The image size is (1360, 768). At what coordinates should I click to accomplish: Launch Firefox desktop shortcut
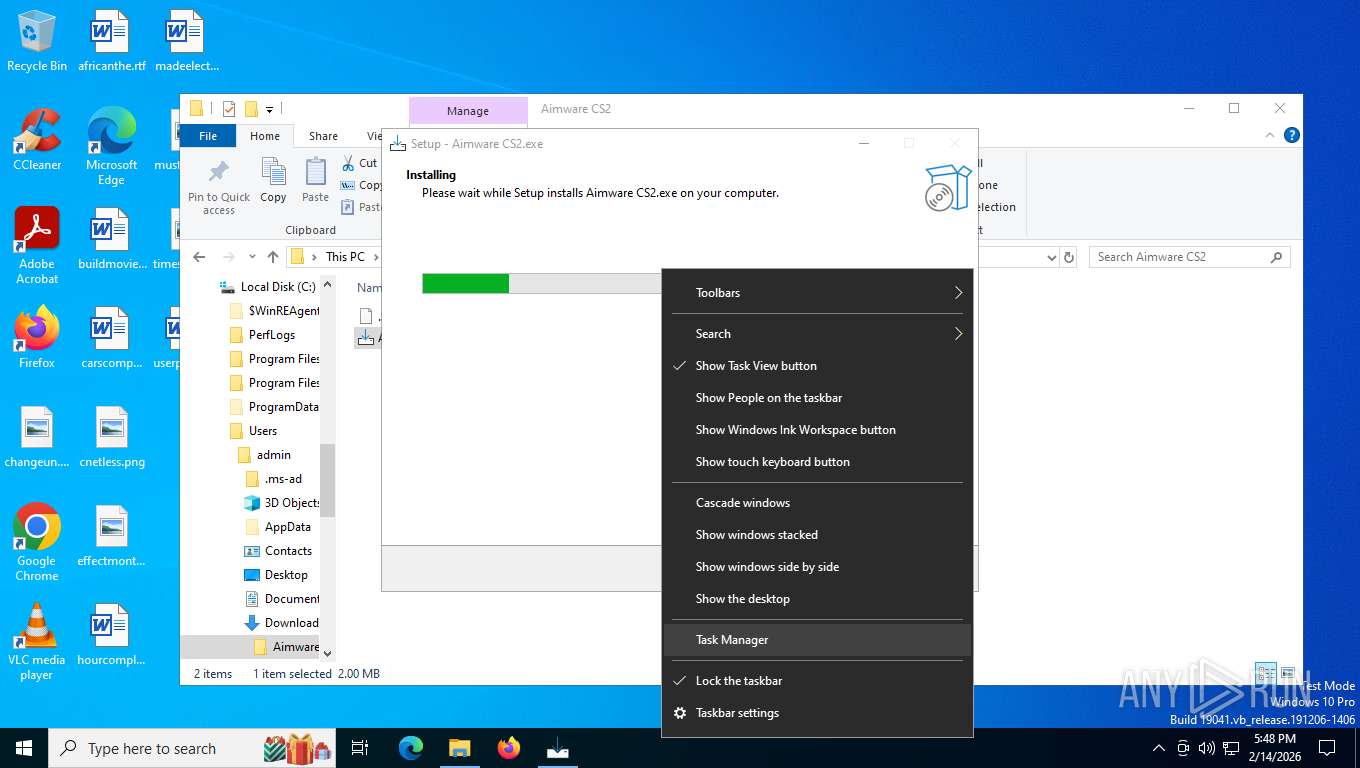point(37,338)
